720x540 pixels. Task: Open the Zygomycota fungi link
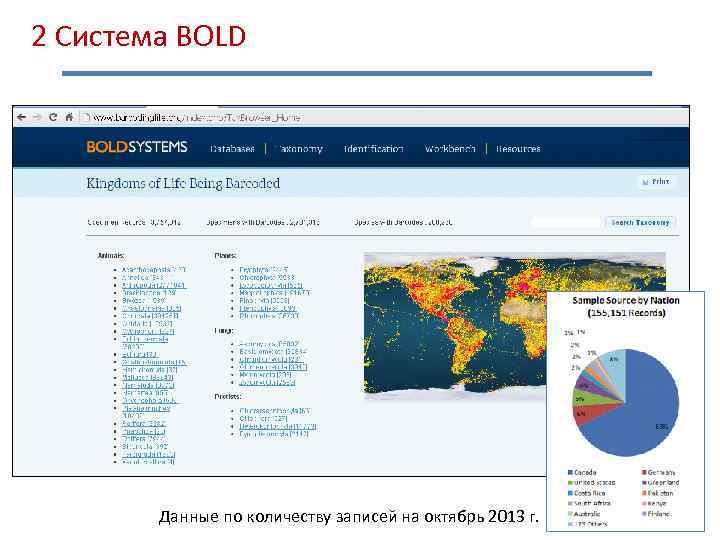(x=267, y=382)
